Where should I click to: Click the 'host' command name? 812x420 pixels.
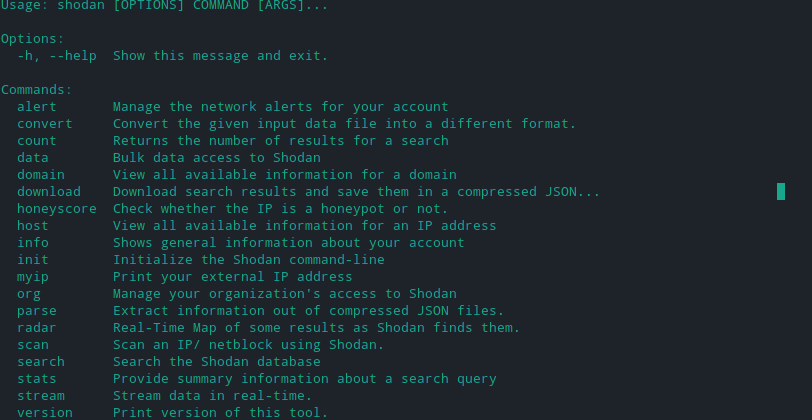tap(33, 226)
